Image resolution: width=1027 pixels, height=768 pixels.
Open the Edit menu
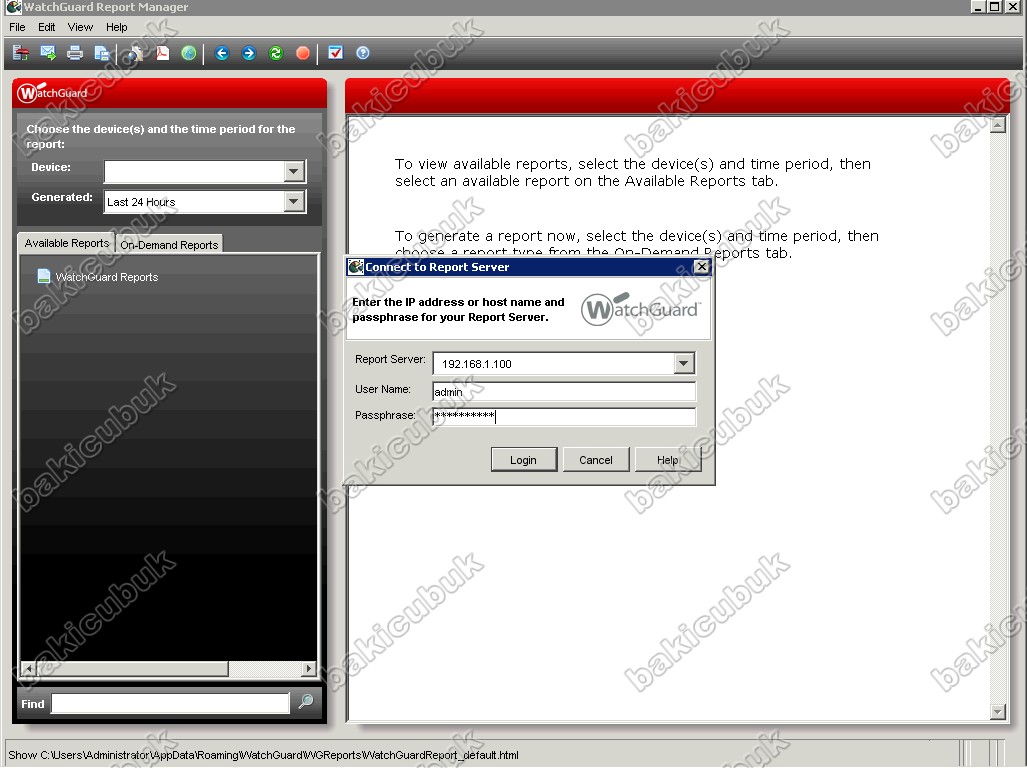pos(47,27)
